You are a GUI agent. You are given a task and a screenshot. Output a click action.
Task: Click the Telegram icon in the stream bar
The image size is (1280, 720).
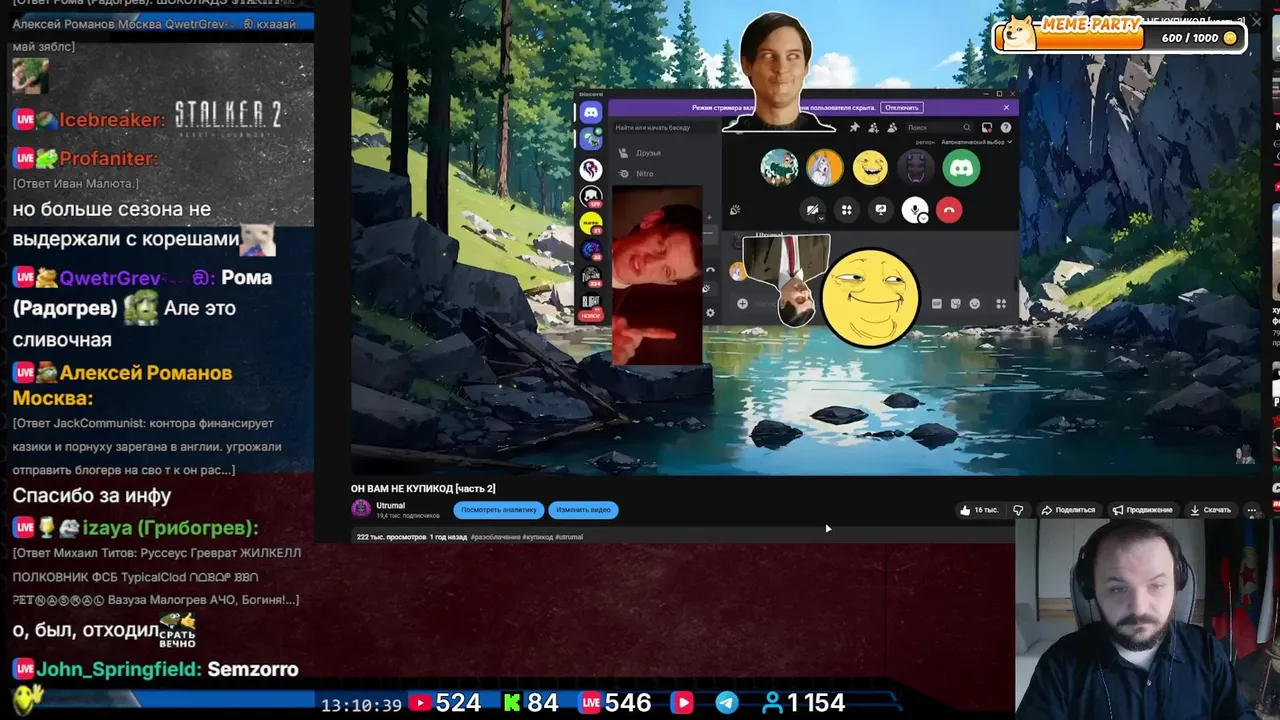[728, 703]
